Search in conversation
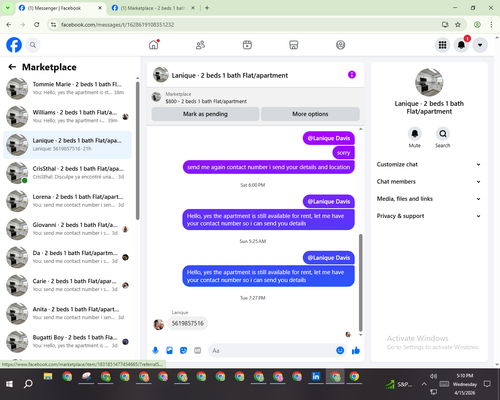 (443, 134)
